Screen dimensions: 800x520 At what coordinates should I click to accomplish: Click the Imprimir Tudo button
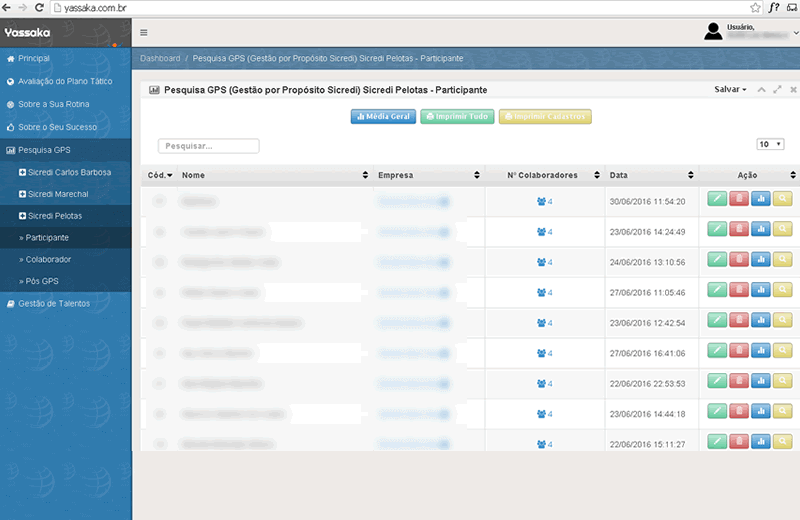(x=457, y=117)
